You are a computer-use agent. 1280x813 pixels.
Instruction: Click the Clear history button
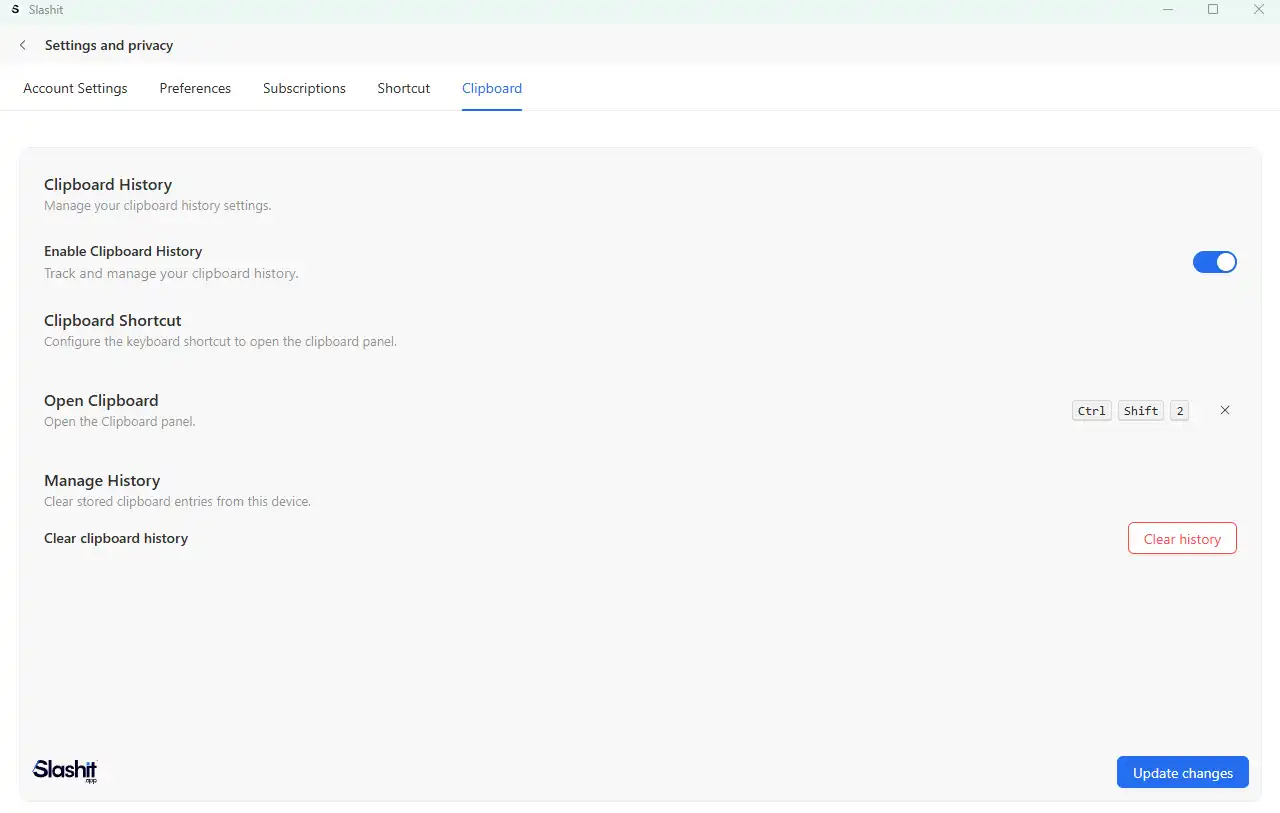pos(1182,538)
